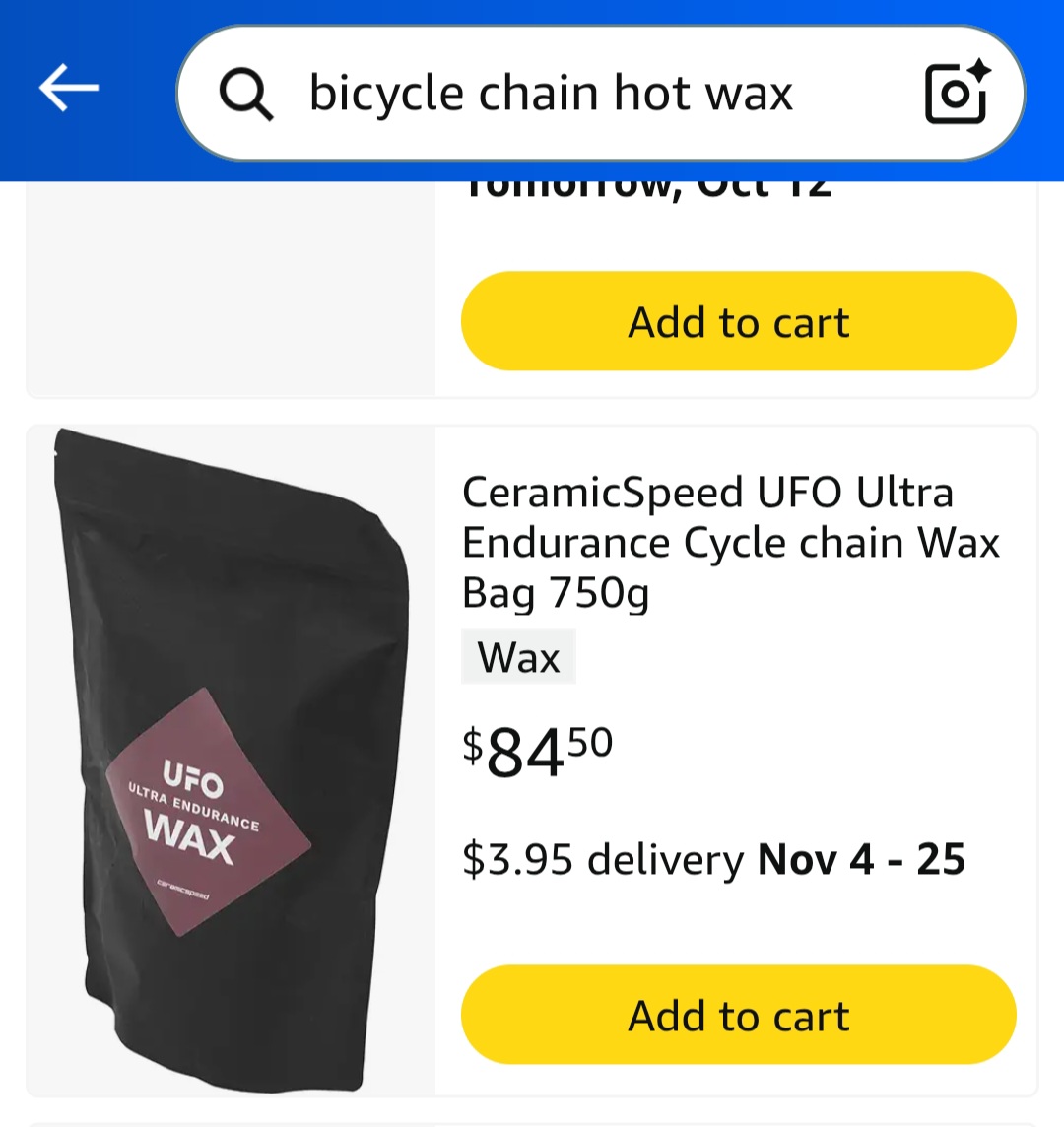The image size is (1064, 1127).
Task: Tap the maroon UFO Ultra Endurance Wax label
Action: (208, 812)
